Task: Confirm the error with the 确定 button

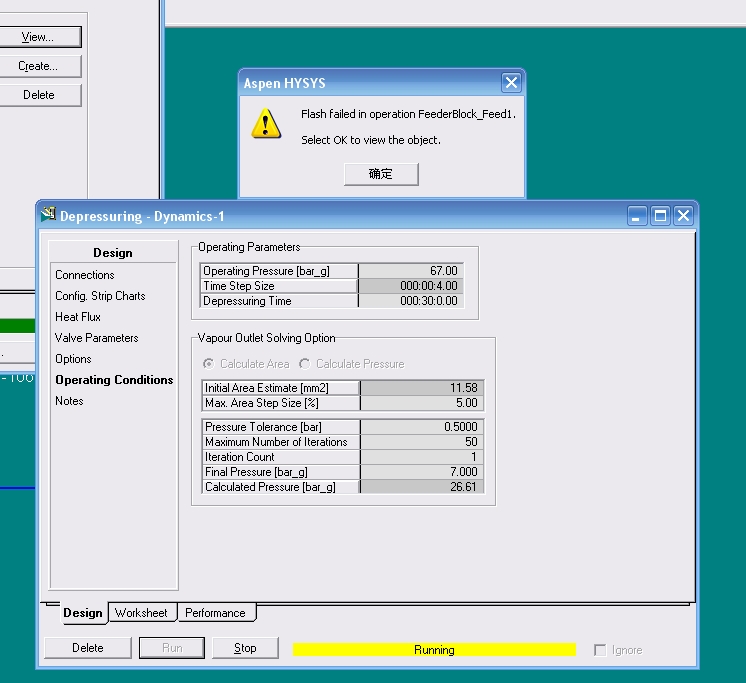Action: [381, 174]
